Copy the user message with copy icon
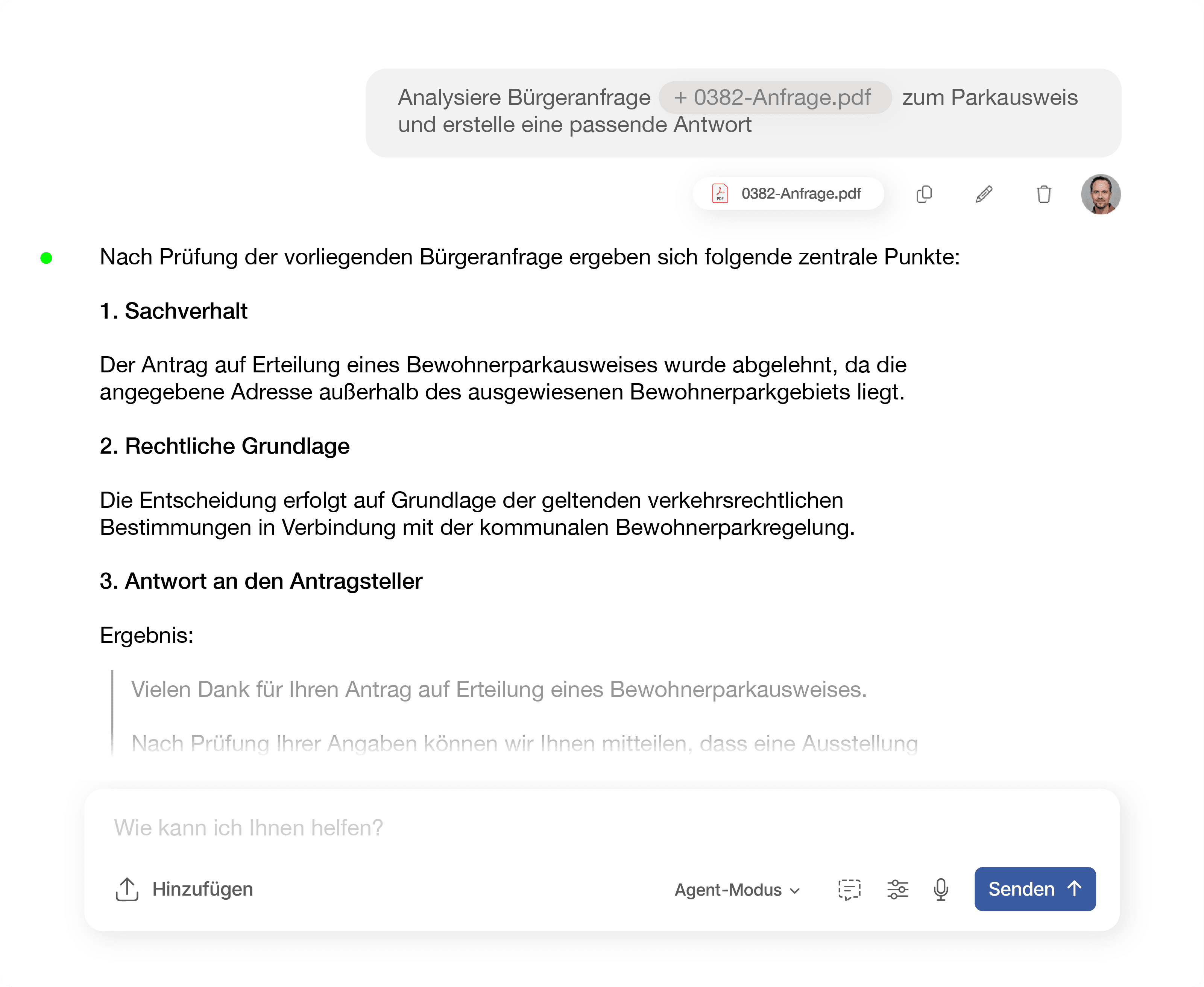 924,194
